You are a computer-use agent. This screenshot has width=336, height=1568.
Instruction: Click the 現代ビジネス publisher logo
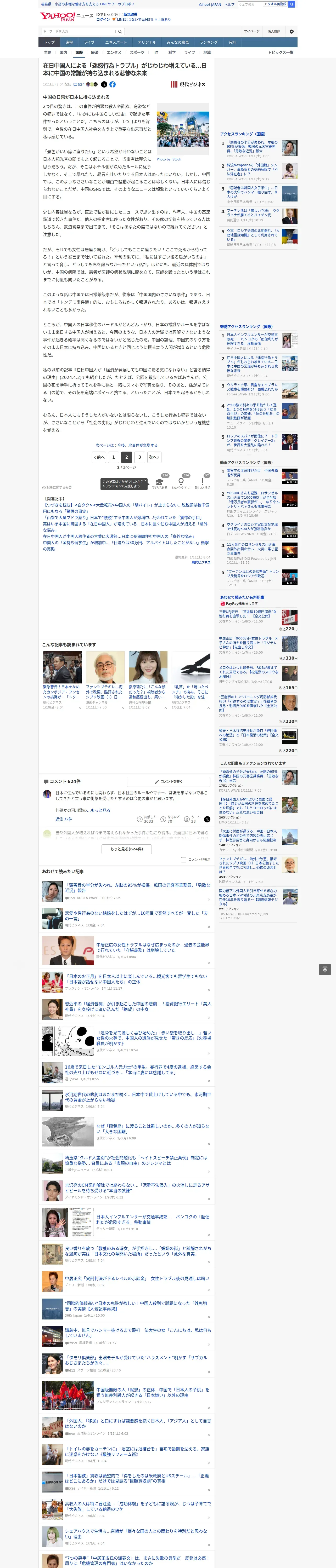[188, 85]
